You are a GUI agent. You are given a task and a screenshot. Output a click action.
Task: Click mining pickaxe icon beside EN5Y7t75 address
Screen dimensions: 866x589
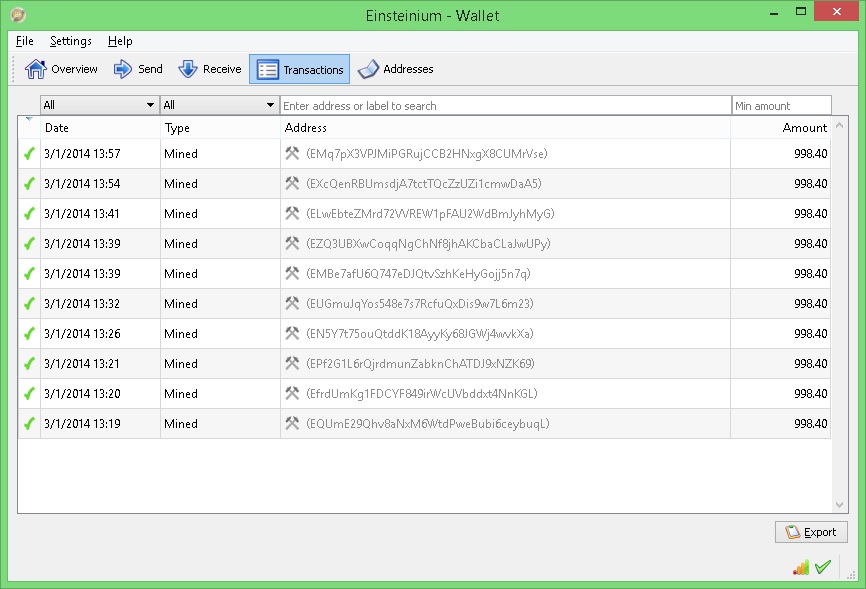[x=292, y=333]
